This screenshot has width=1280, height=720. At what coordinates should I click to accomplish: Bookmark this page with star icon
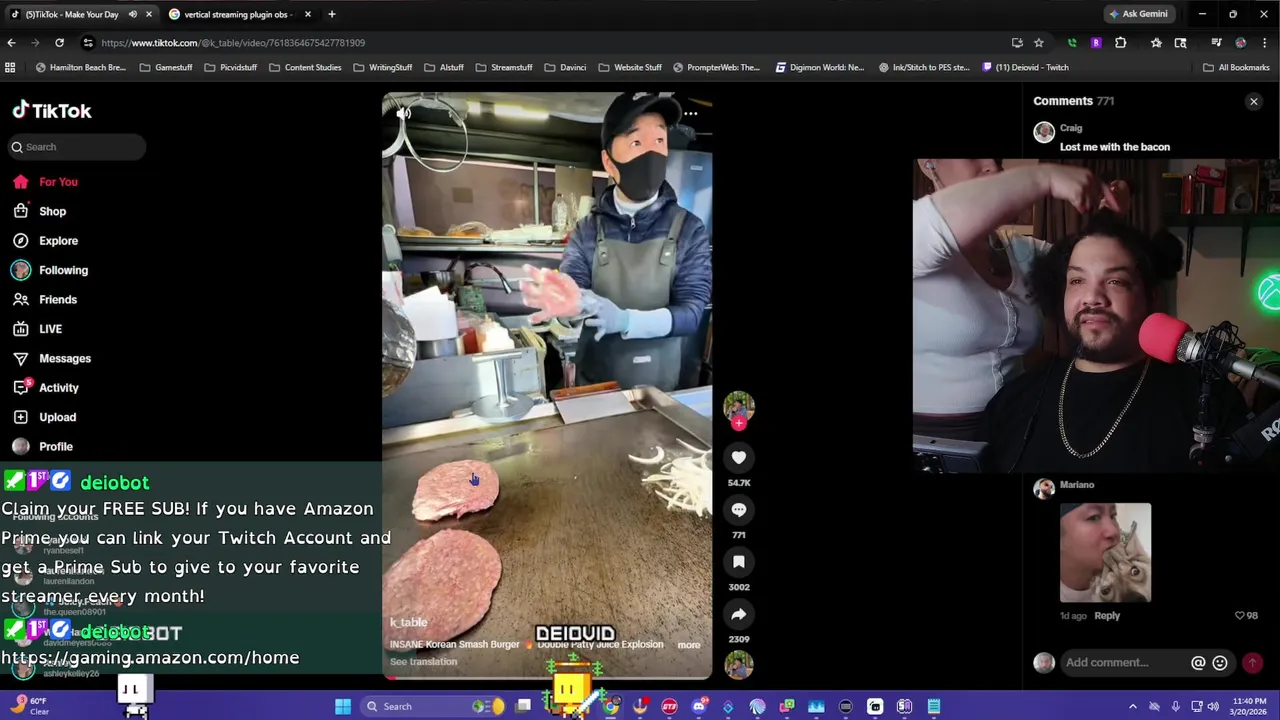(x=1039, y=43)
